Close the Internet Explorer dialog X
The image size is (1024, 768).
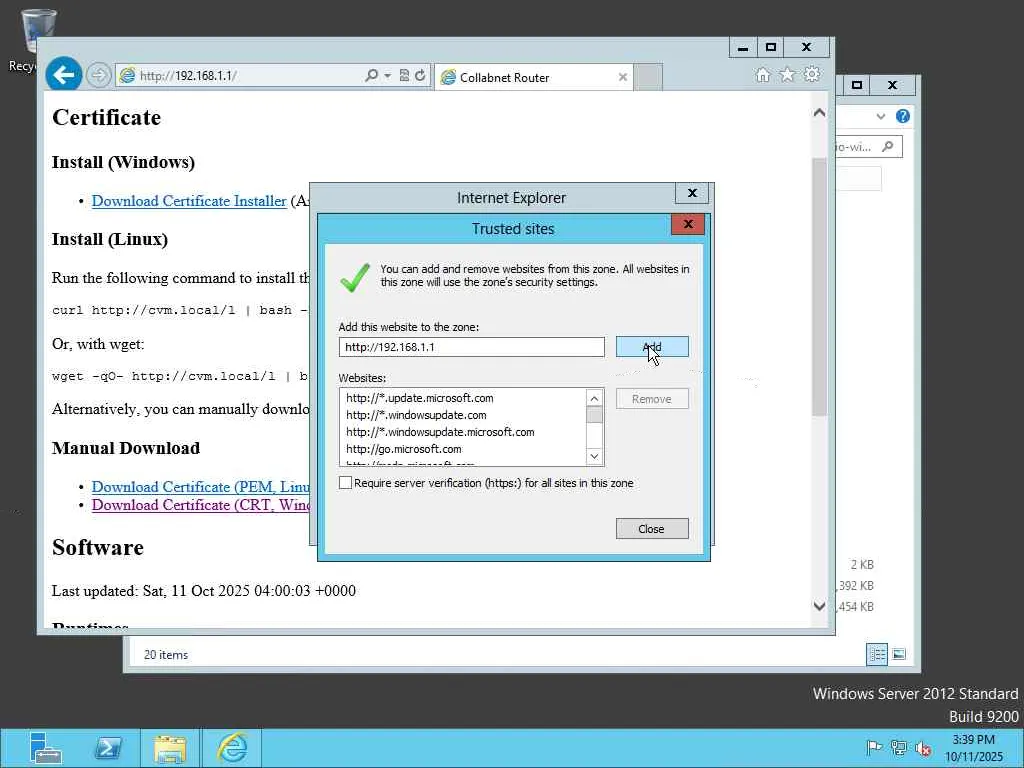(692, 193)
